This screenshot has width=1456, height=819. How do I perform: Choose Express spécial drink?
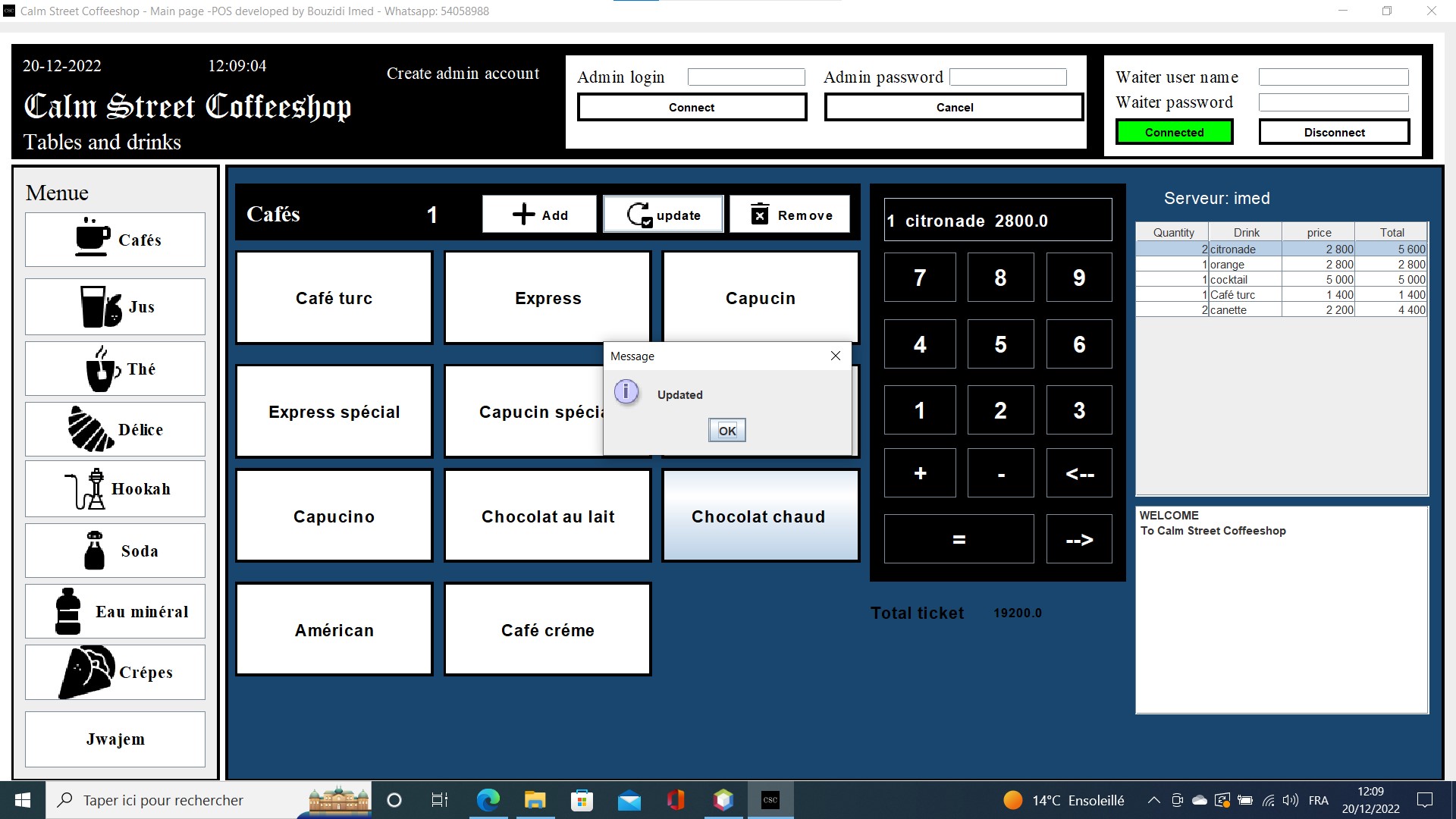coord(334,412)
